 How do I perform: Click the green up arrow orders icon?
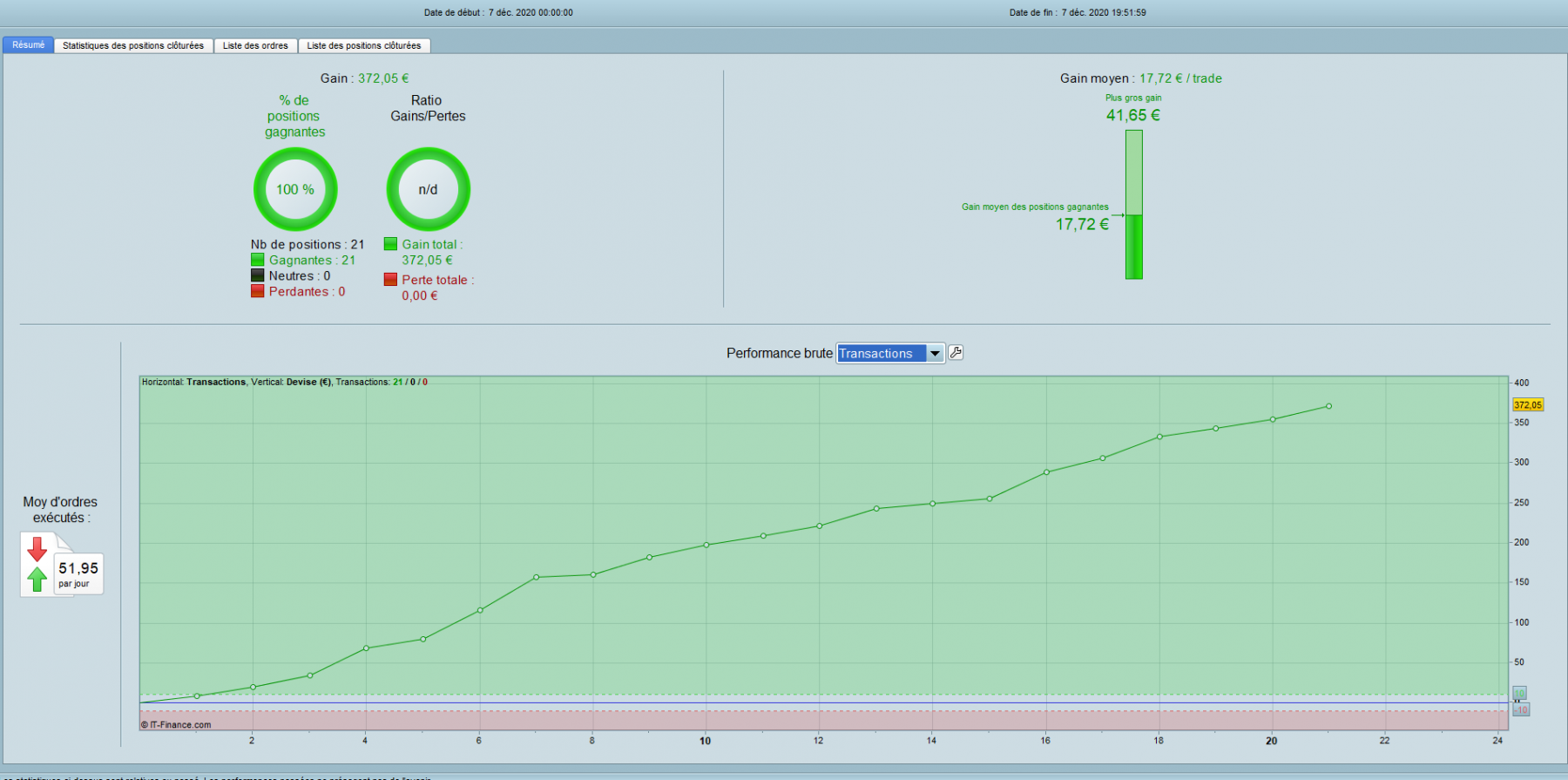pyautogui.click(x=37, y=579)
